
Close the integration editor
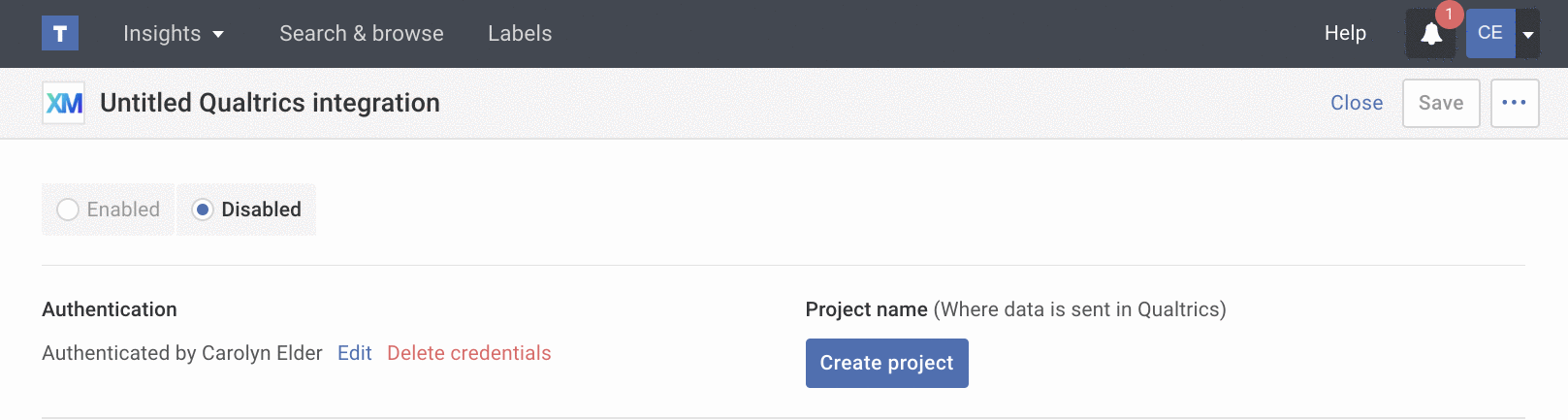(1356, 103)
